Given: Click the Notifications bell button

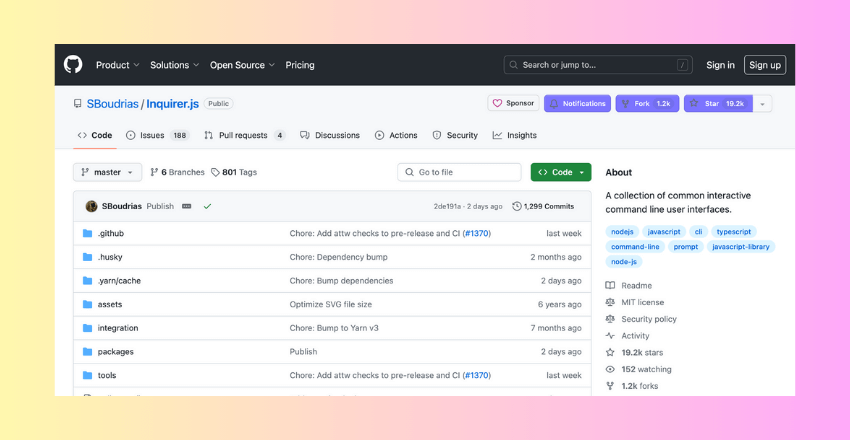Looking at the screenshot, I should pos(577,103).
